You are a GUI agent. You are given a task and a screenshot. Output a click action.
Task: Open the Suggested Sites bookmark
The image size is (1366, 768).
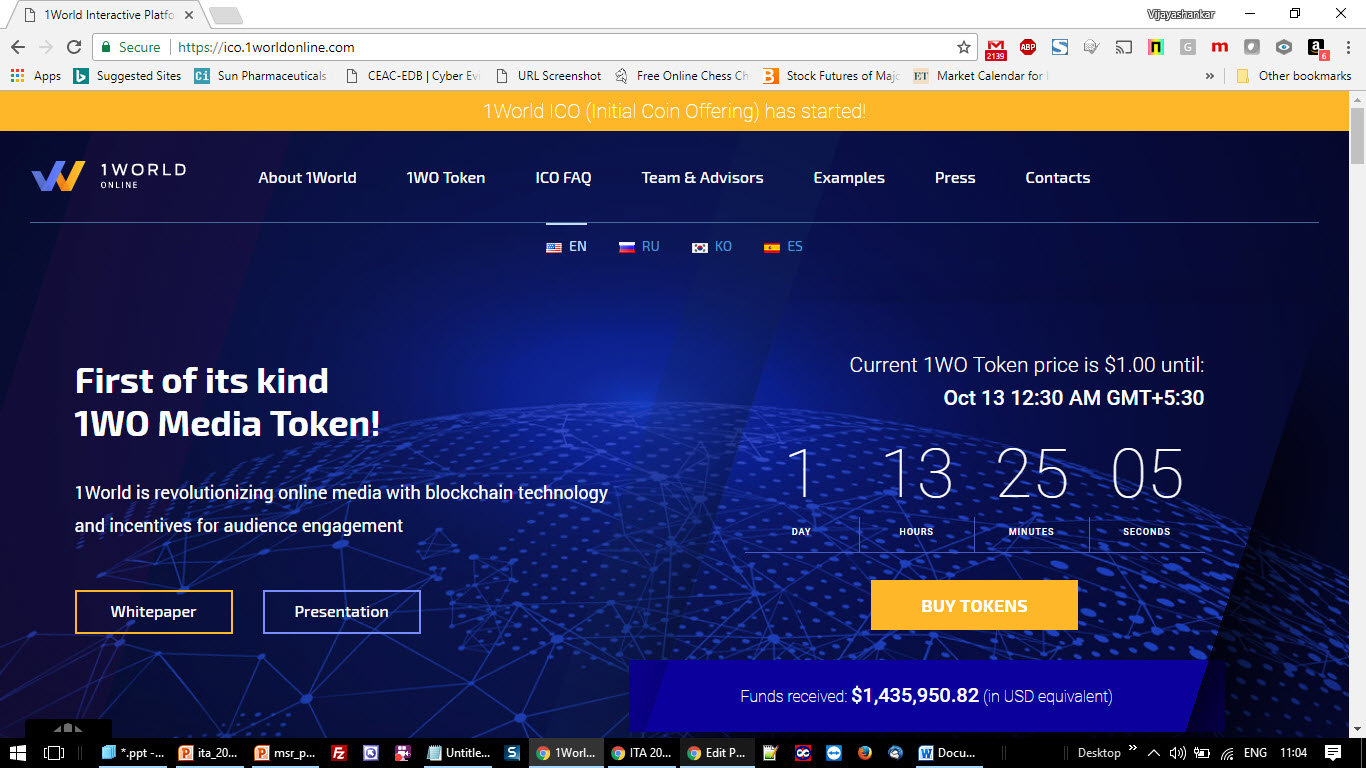click(128, 76)
